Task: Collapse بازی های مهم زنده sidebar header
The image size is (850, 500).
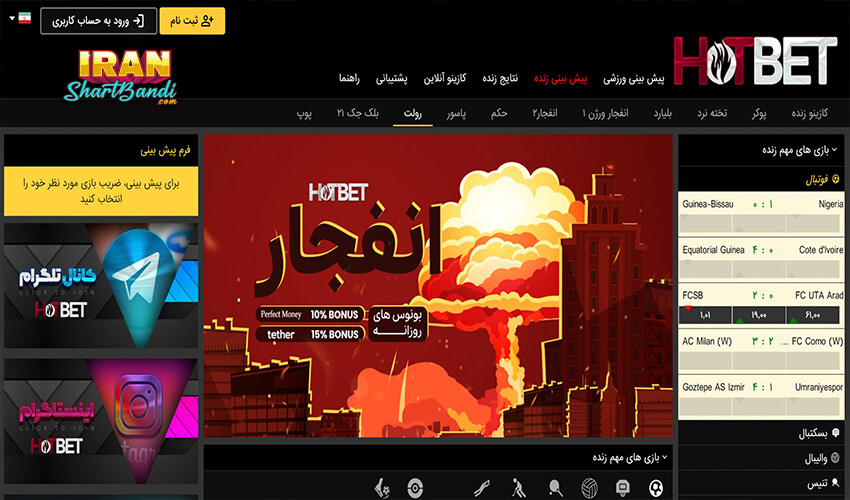Action: [761, 150]
